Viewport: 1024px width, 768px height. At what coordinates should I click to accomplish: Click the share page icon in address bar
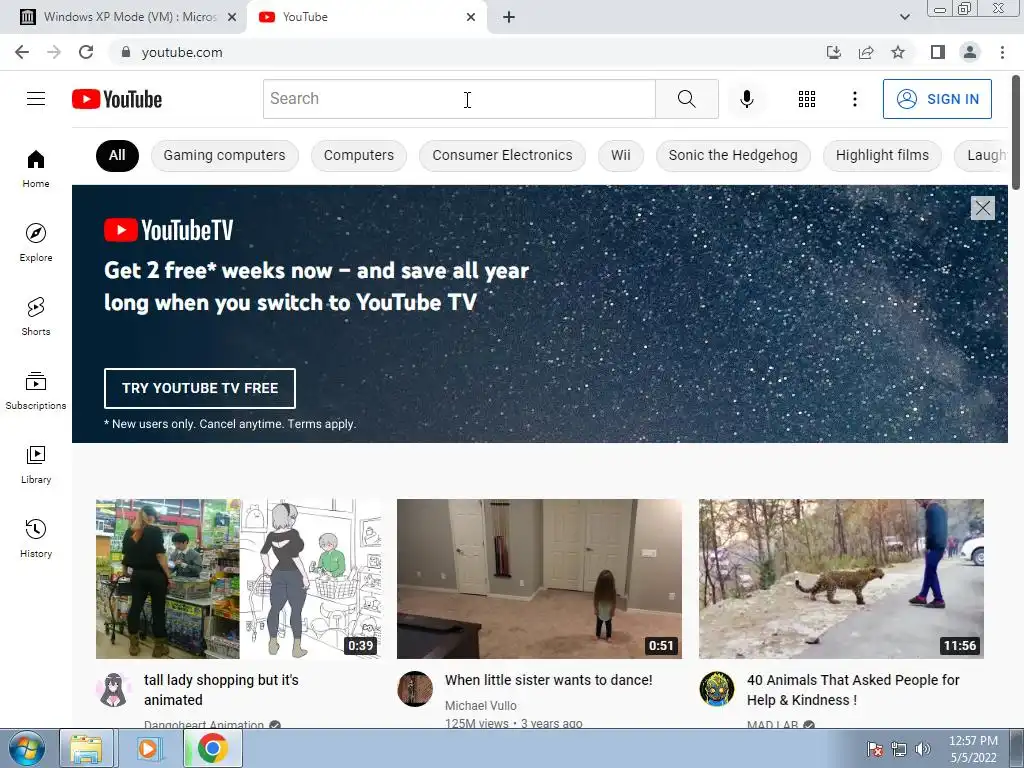866,52
